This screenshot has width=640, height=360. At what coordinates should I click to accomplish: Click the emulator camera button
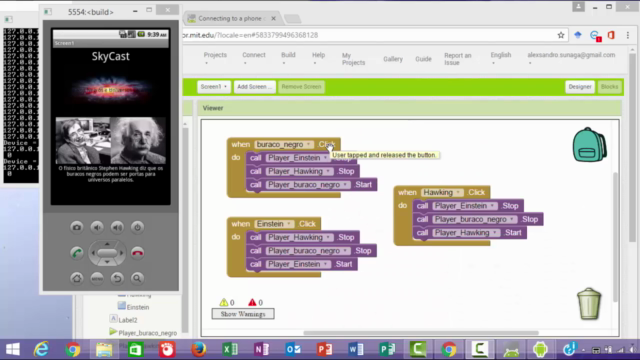77,227
